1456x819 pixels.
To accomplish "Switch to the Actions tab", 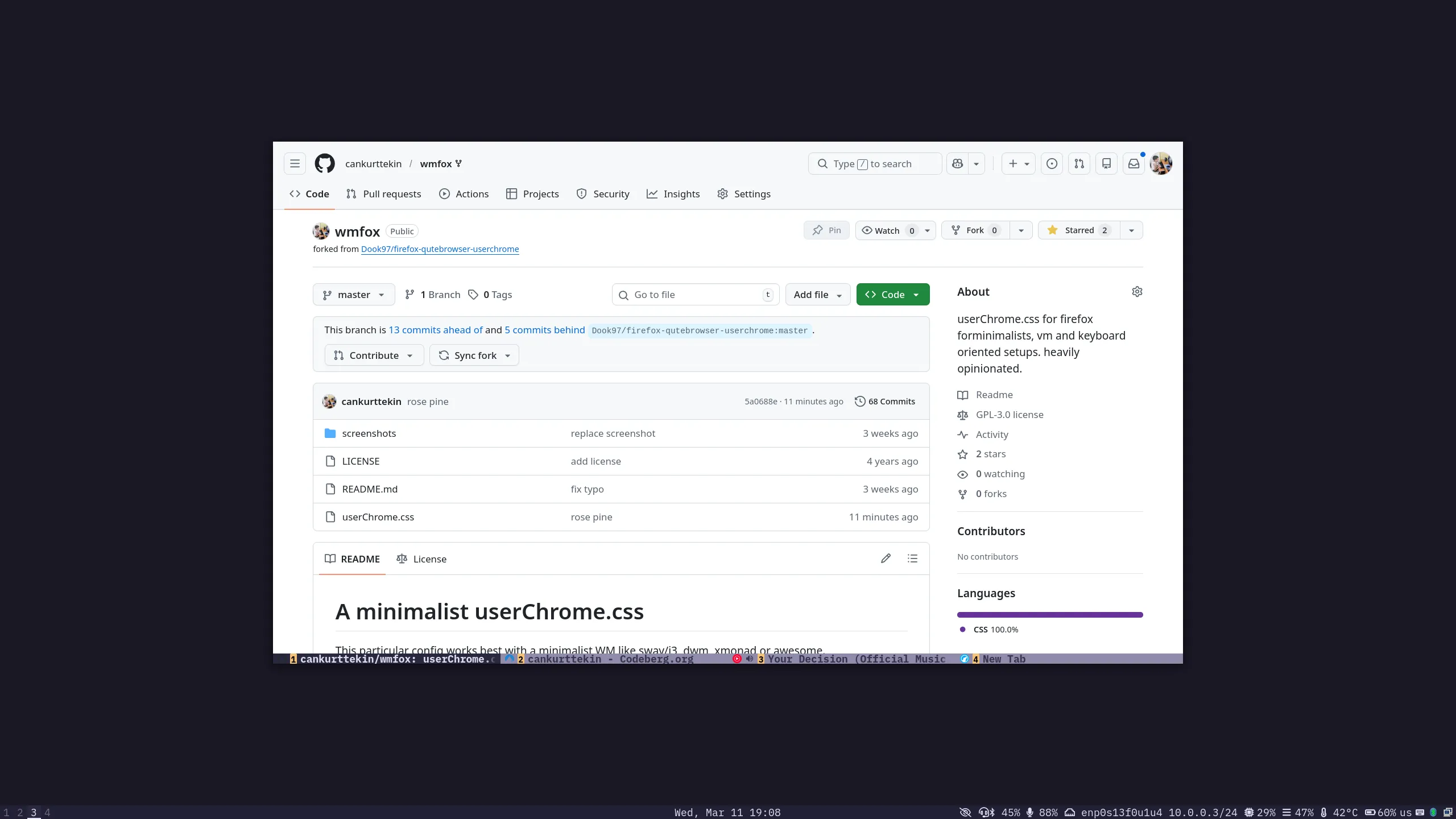I will 464,193.
